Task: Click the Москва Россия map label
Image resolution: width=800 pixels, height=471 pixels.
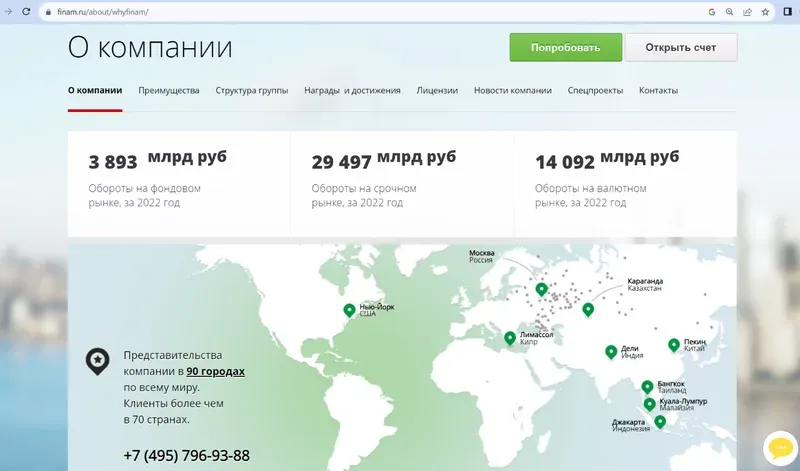Action: pyautogui.click(x=482, y=256)
